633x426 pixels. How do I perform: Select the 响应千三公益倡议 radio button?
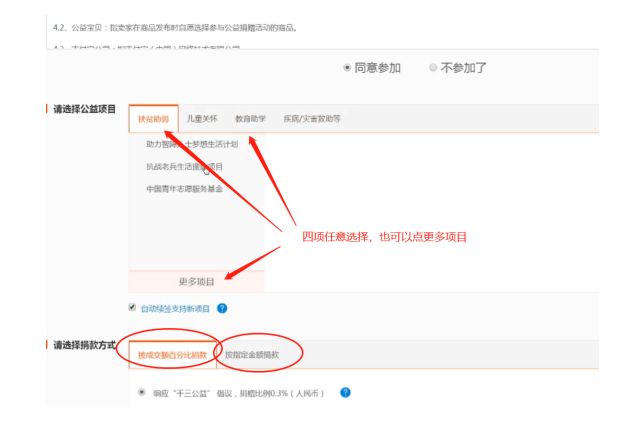140,392
